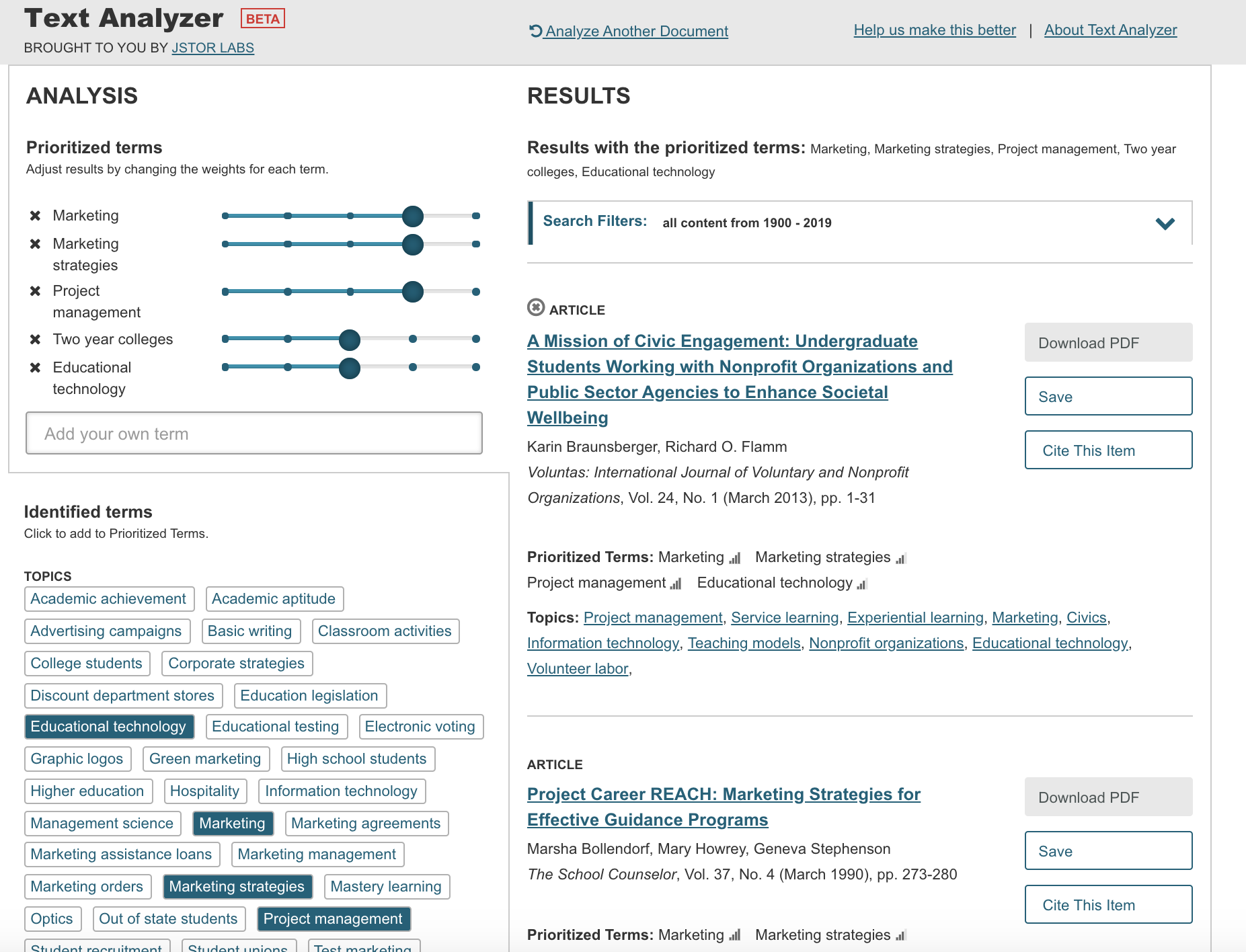This screenshot has width=1246, height=952.
Task: Select the Basic writing tag
Action: (251, 631)
